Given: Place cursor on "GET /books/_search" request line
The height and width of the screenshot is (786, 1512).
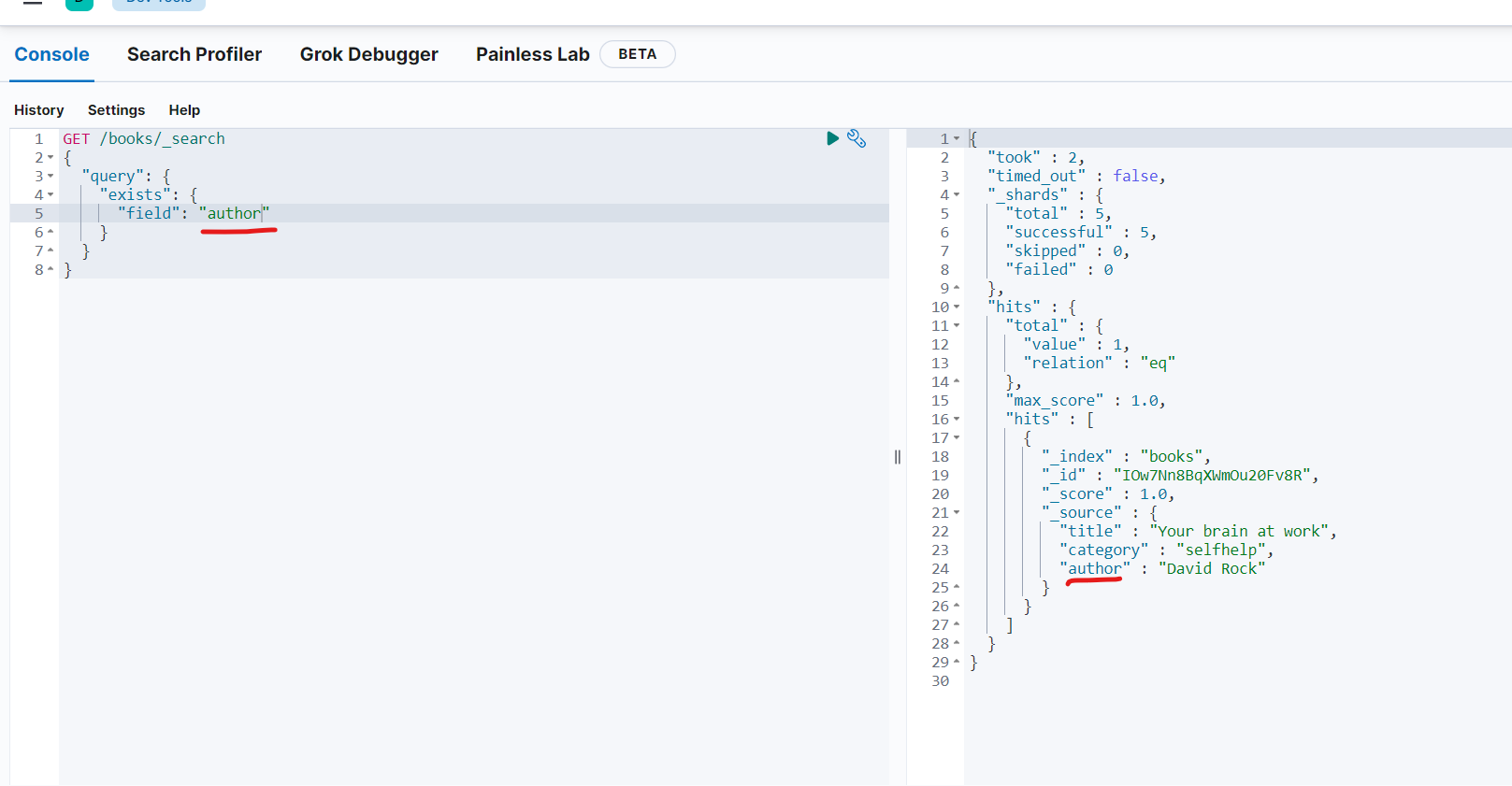Looking at the screenshot, I should point(144,138).
